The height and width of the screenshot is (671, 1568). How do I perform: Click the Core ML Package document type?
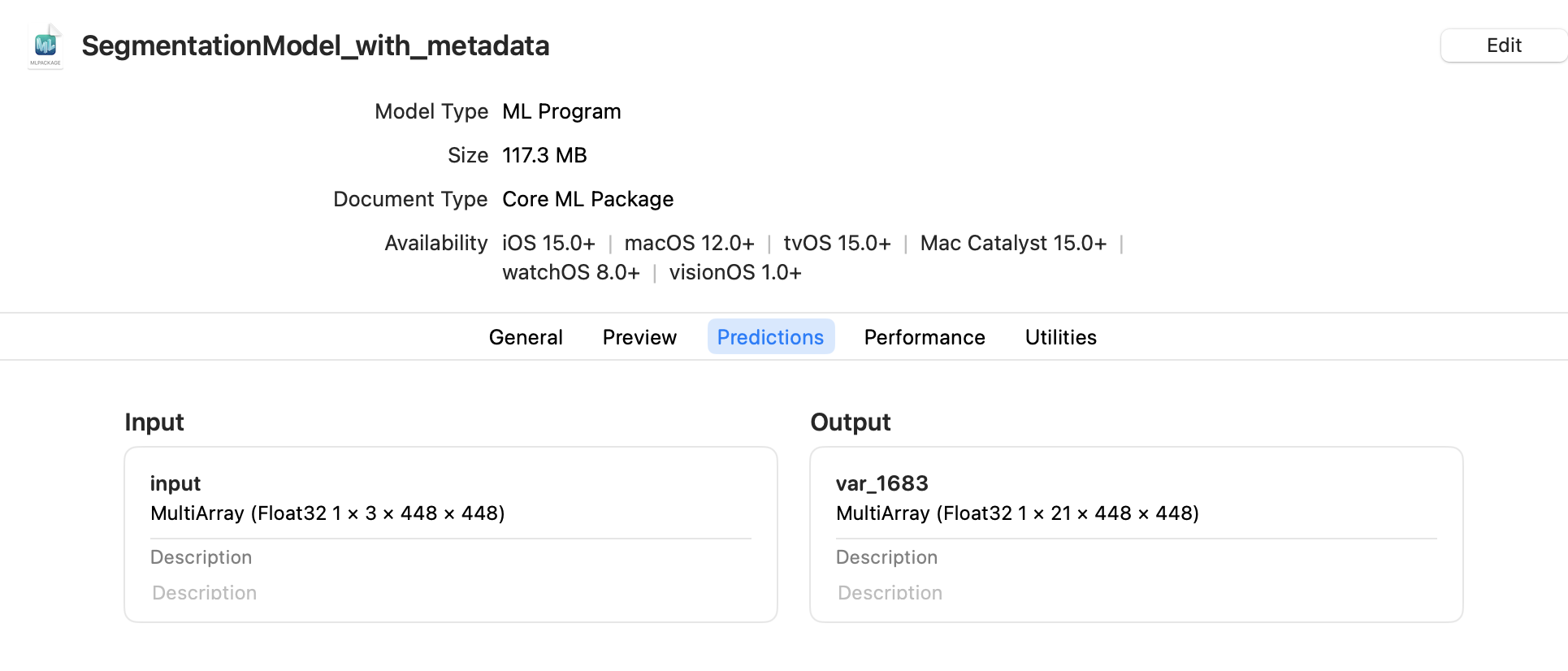tap(587, 199)
